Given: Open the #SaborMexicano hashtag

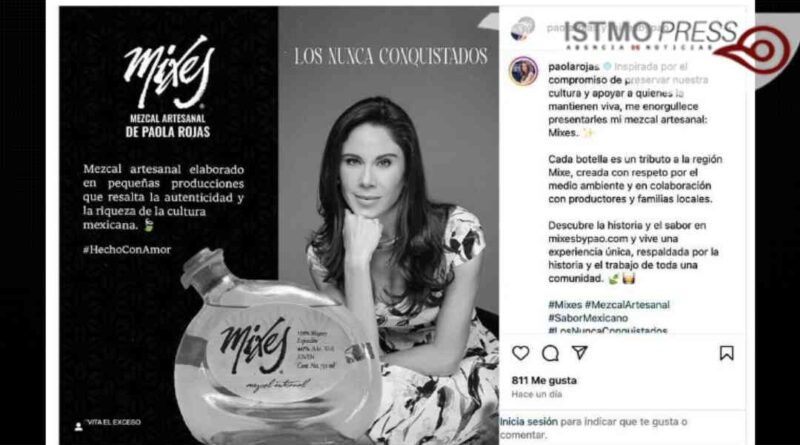Looking at the screenshot, I should pos(588,318).
